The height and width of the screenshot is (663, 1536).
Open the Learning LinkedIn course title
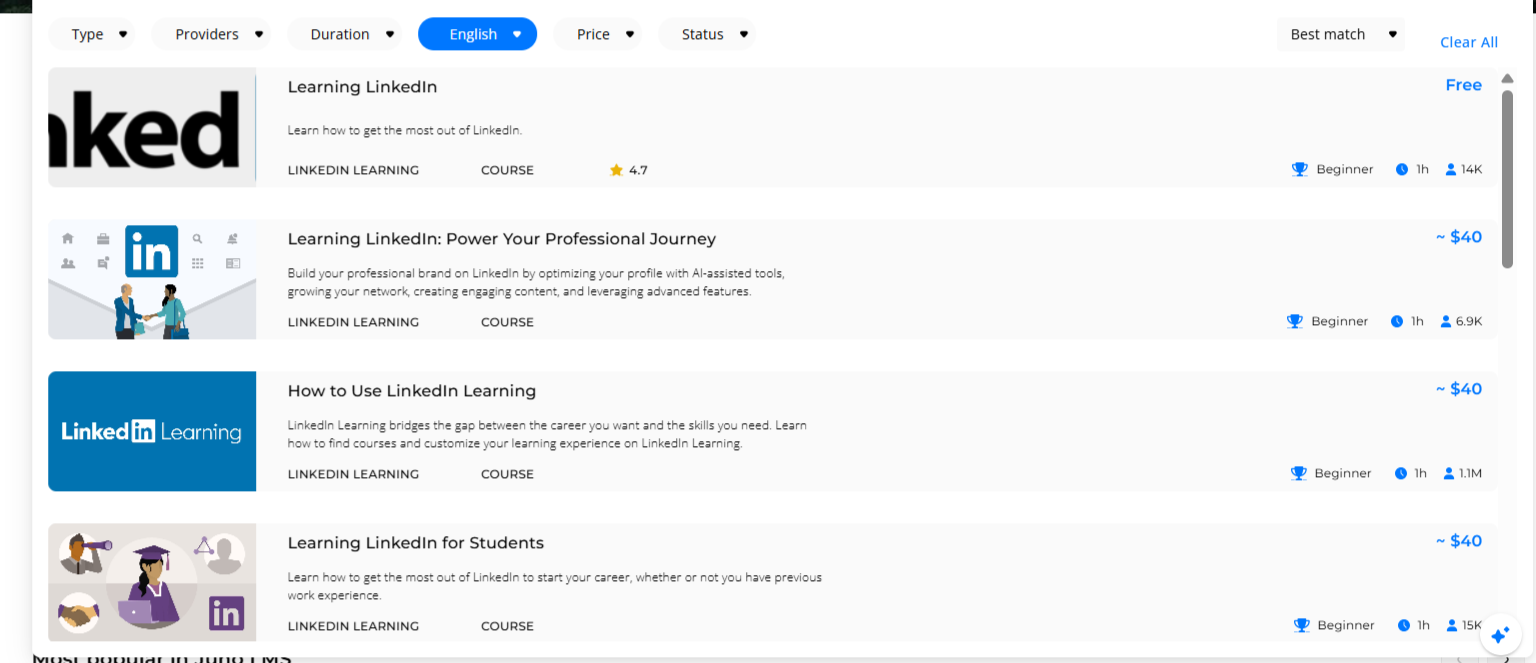pyautogui.click(x=362, y=87)
